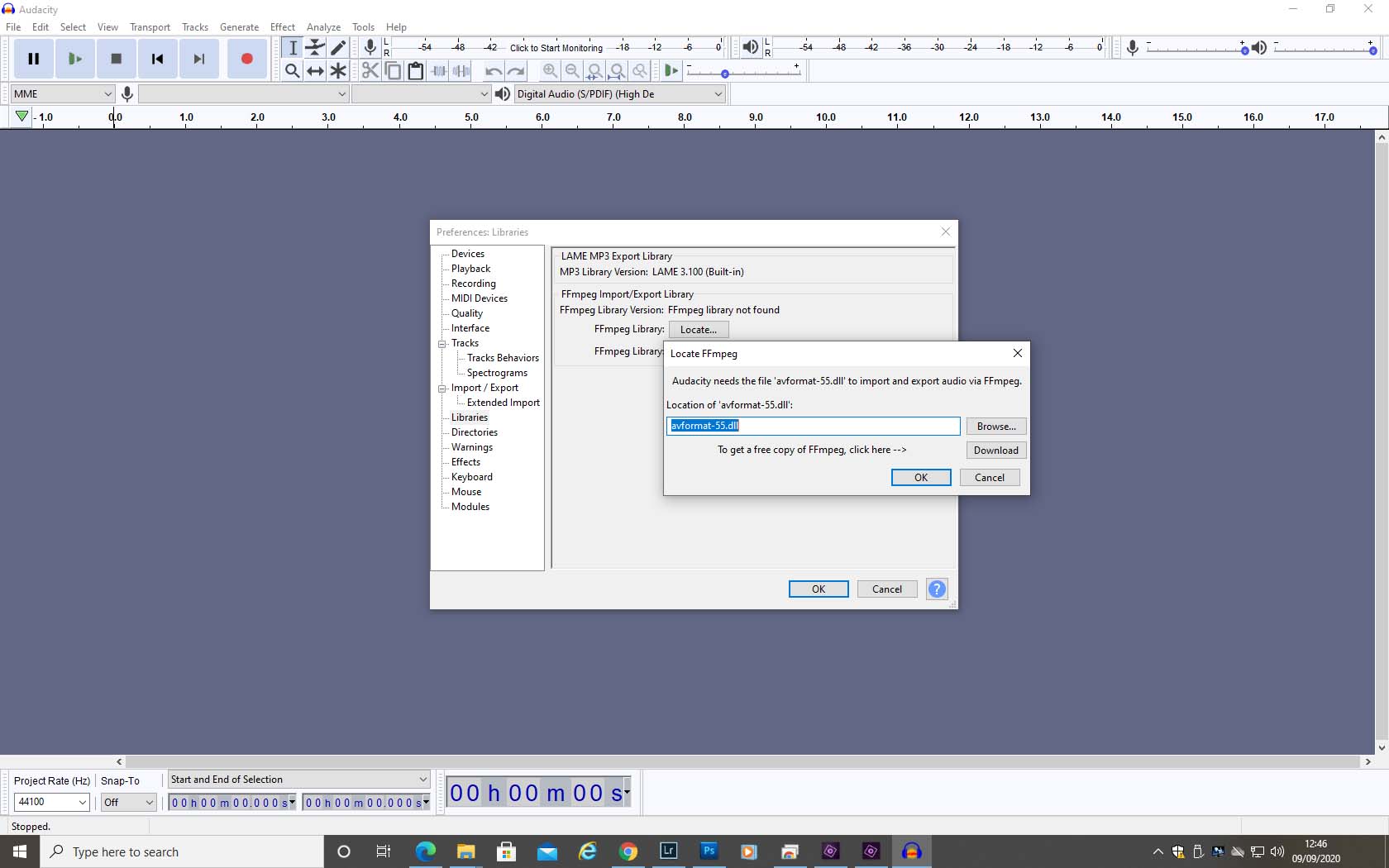Click the Play-at-Speed green button

pos(671,71)
